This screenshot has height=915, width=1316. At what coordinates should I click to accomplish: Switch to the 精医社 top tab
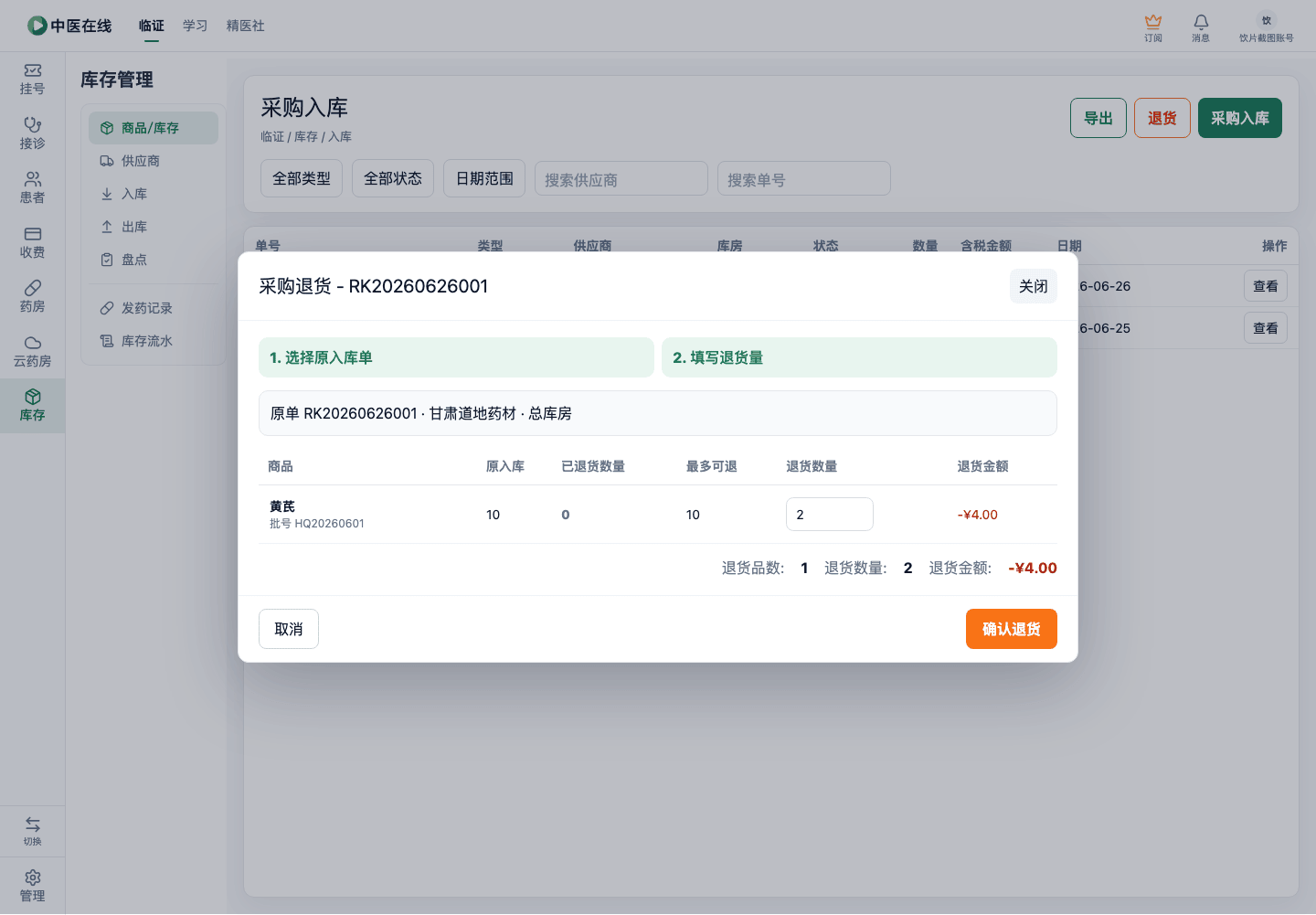[x=246, y=26]
